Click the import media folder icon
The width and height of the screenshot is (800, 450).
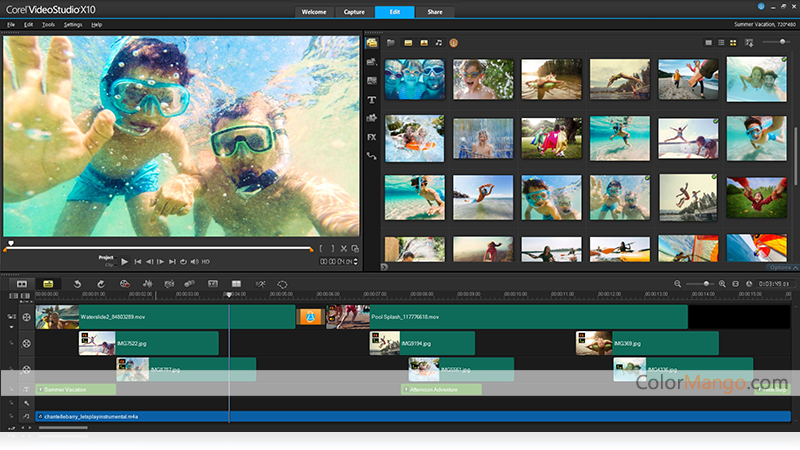coord(391,43)
